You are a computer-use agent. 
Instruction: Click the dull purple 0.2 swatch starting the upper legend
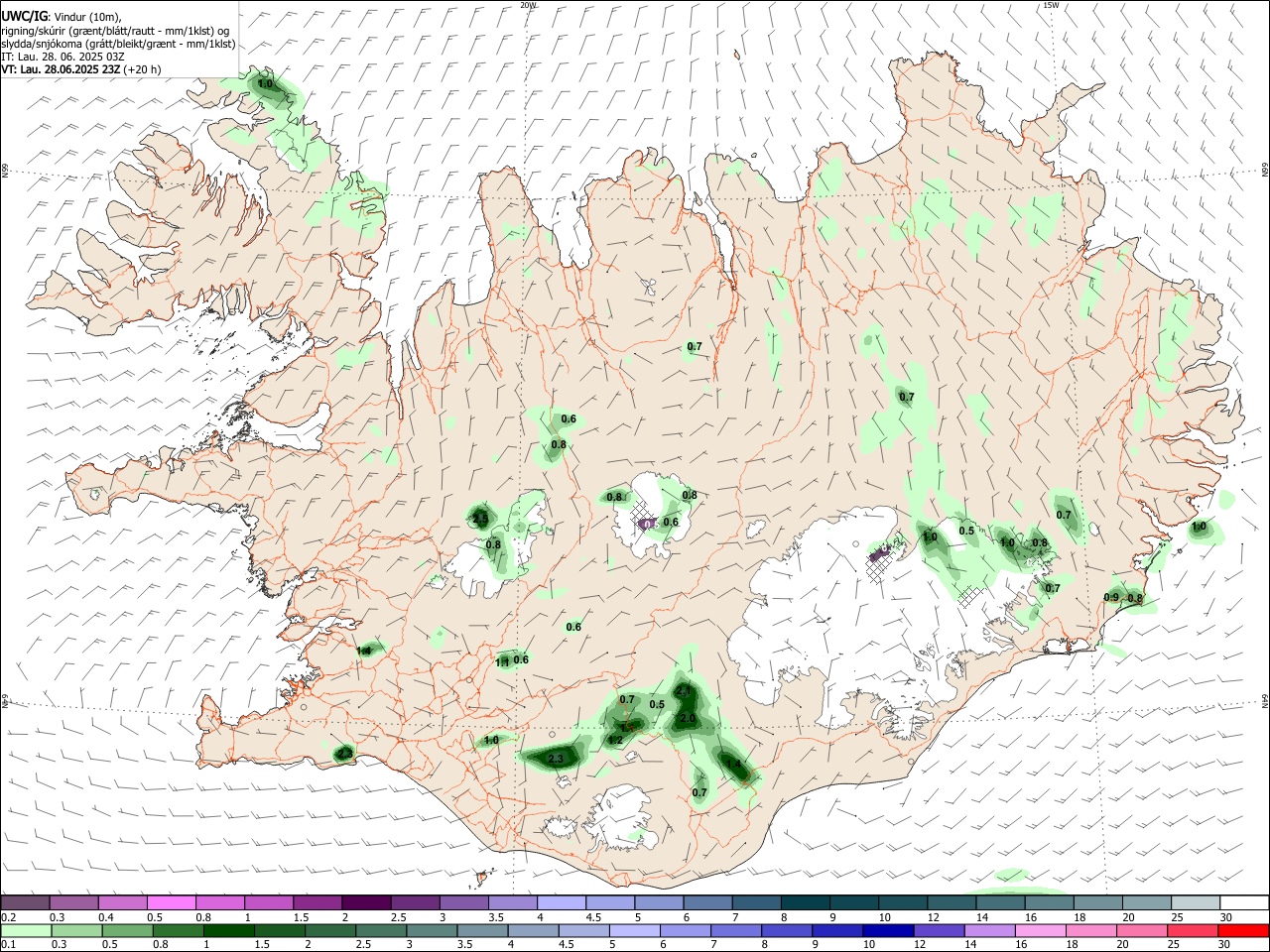coord(25,903)
